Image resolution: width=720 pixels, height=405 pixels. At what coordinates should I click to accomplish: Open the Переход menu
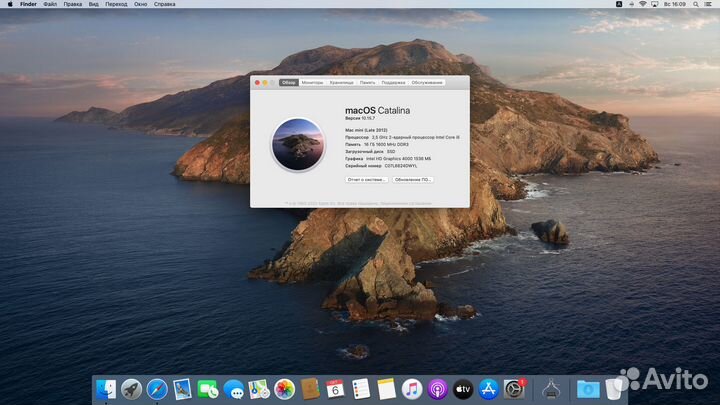116,4
